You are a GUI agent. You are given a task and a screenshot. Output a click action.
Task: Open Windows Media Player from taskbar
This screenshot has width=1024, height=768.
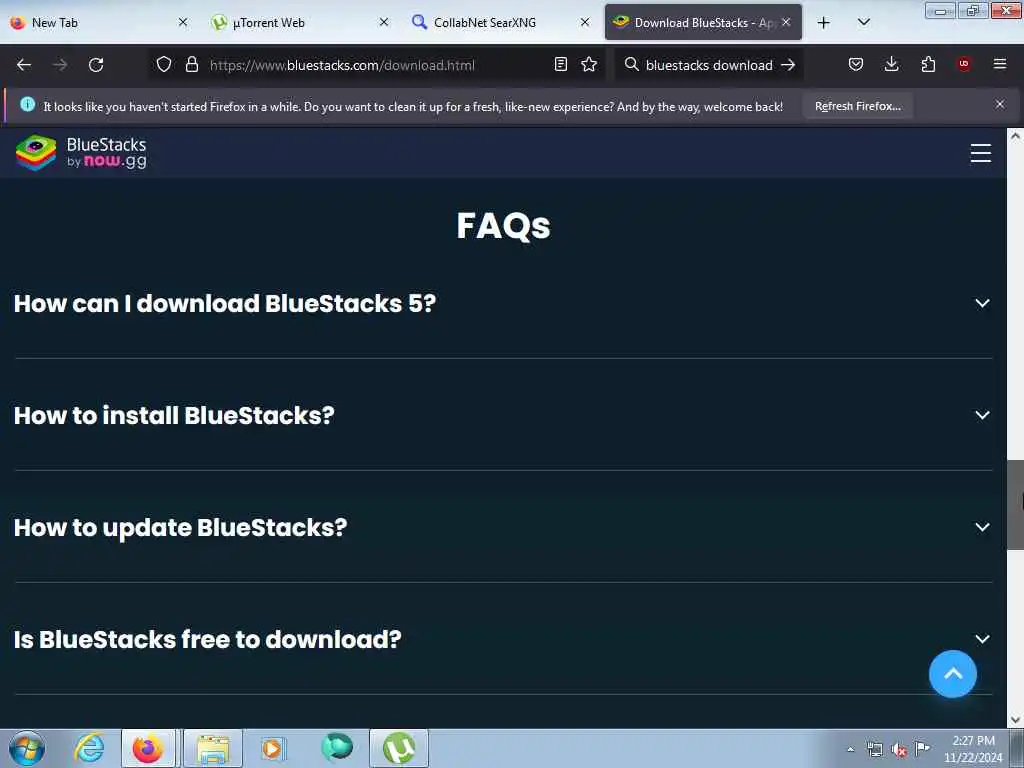pyautogui.click(x=272, y=748)
